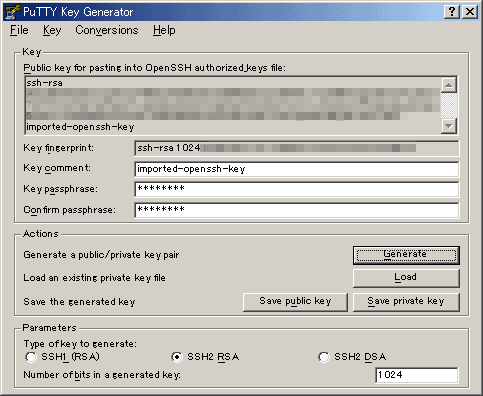Click the PuTTY Key Generator title bar icon
Viewport: 483px width, 396px height.
(13, 12)
